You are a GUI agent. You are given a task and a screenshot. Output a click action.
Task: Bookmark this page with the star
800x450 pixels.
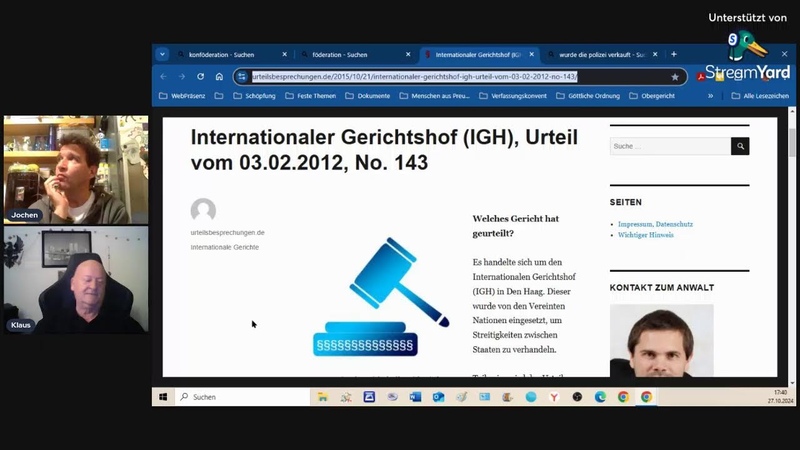pos(675,77)
